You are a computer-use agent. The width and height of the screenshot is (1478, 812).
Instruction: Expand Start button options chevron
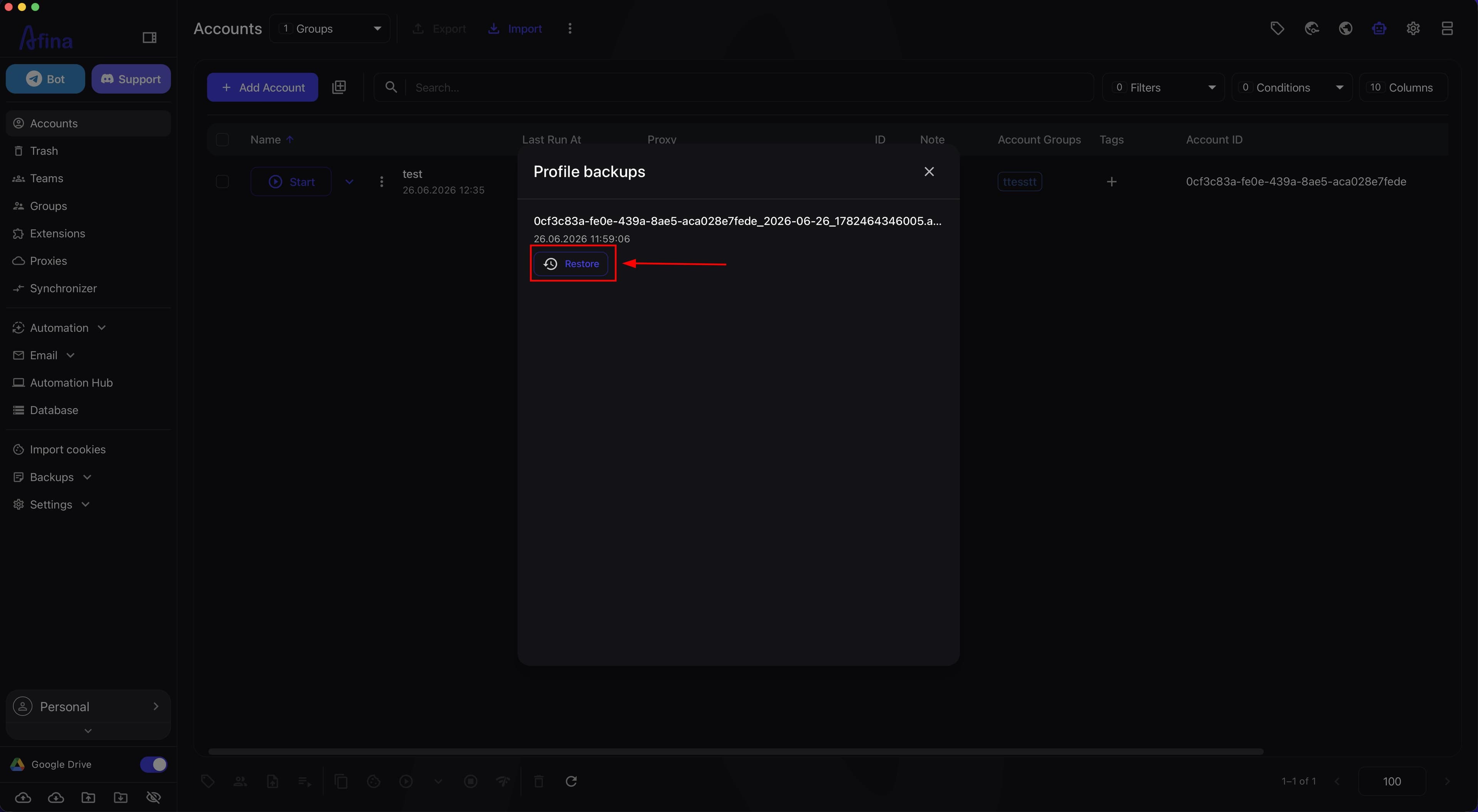pyautogui.click(x=349, y=182)
